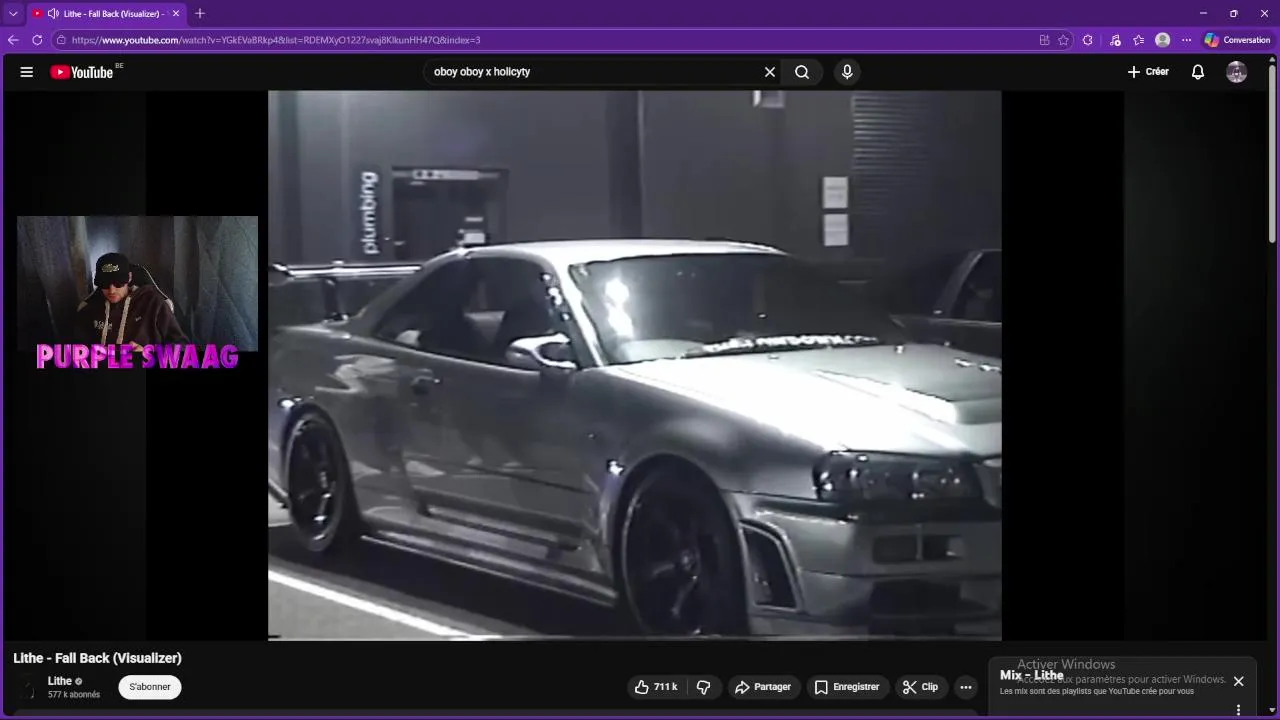This screenshot has width=1280, height=720.
Task: Start voice search with the microphone icon
Action: [847, 72]
